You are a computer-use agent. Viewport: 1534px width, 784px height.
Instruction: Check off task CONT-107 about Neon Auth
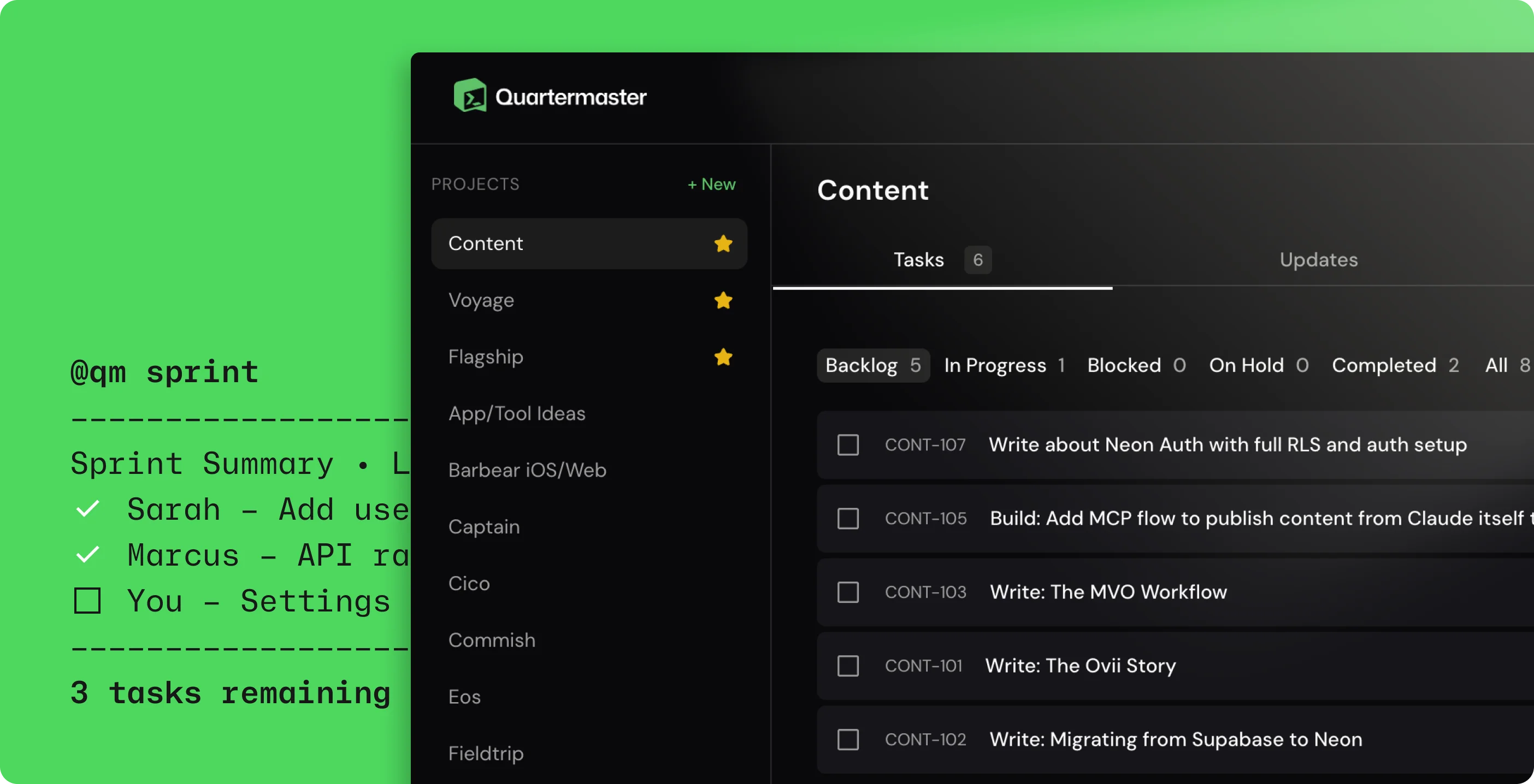[x=848, y=444]
